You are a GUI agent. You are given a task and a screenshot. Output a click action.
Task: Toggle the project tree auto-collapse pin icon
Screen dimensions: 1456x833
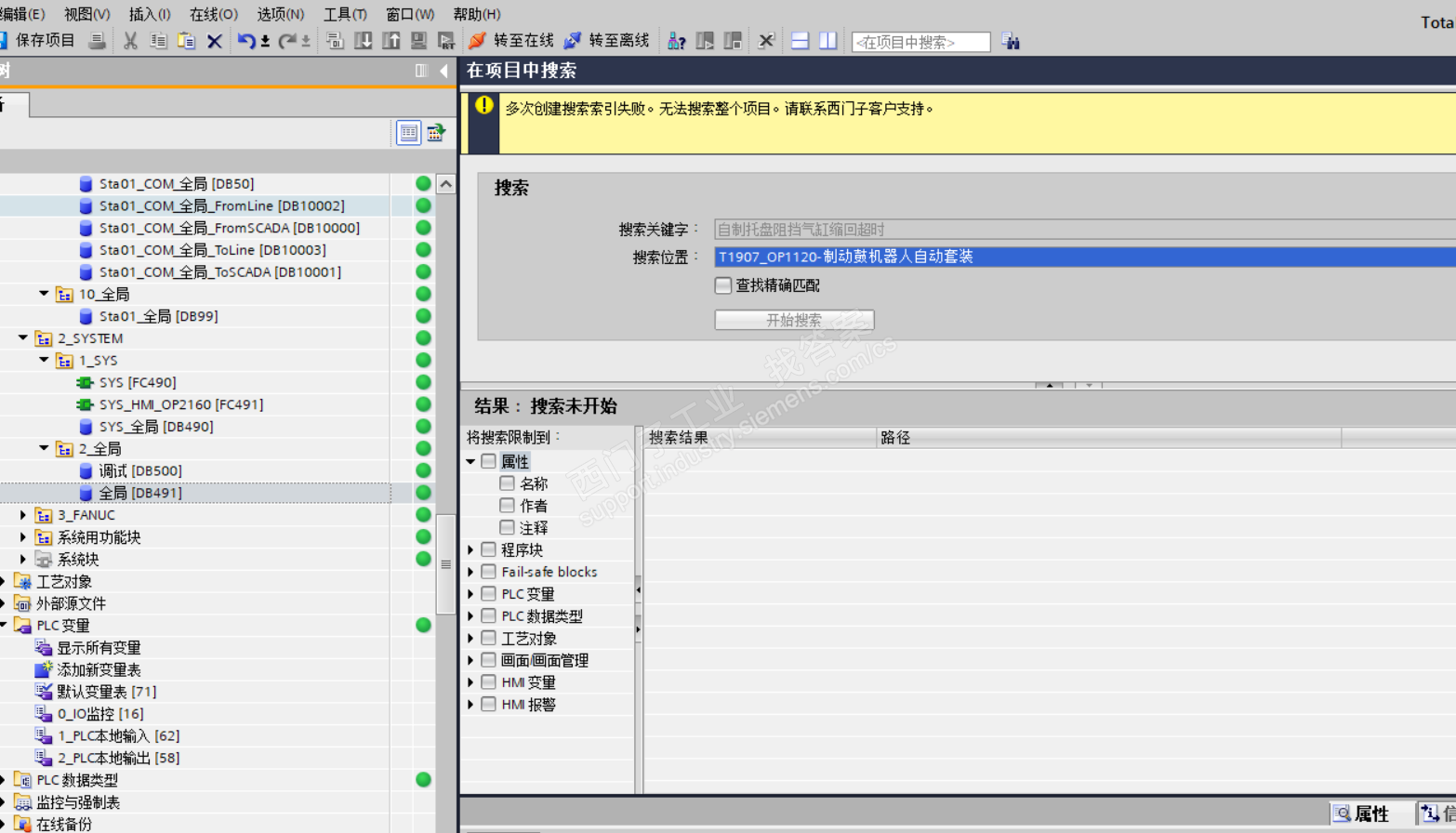pos(421,71)
